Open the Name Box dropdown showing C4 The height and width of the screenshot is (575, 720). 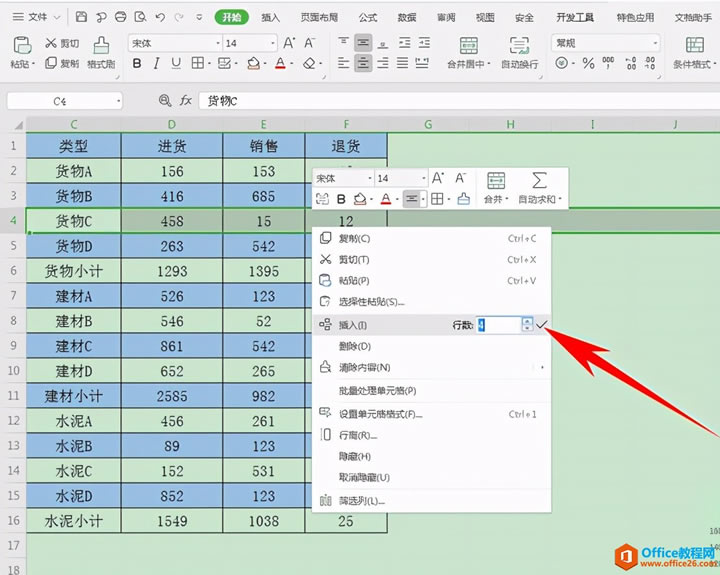118,101
